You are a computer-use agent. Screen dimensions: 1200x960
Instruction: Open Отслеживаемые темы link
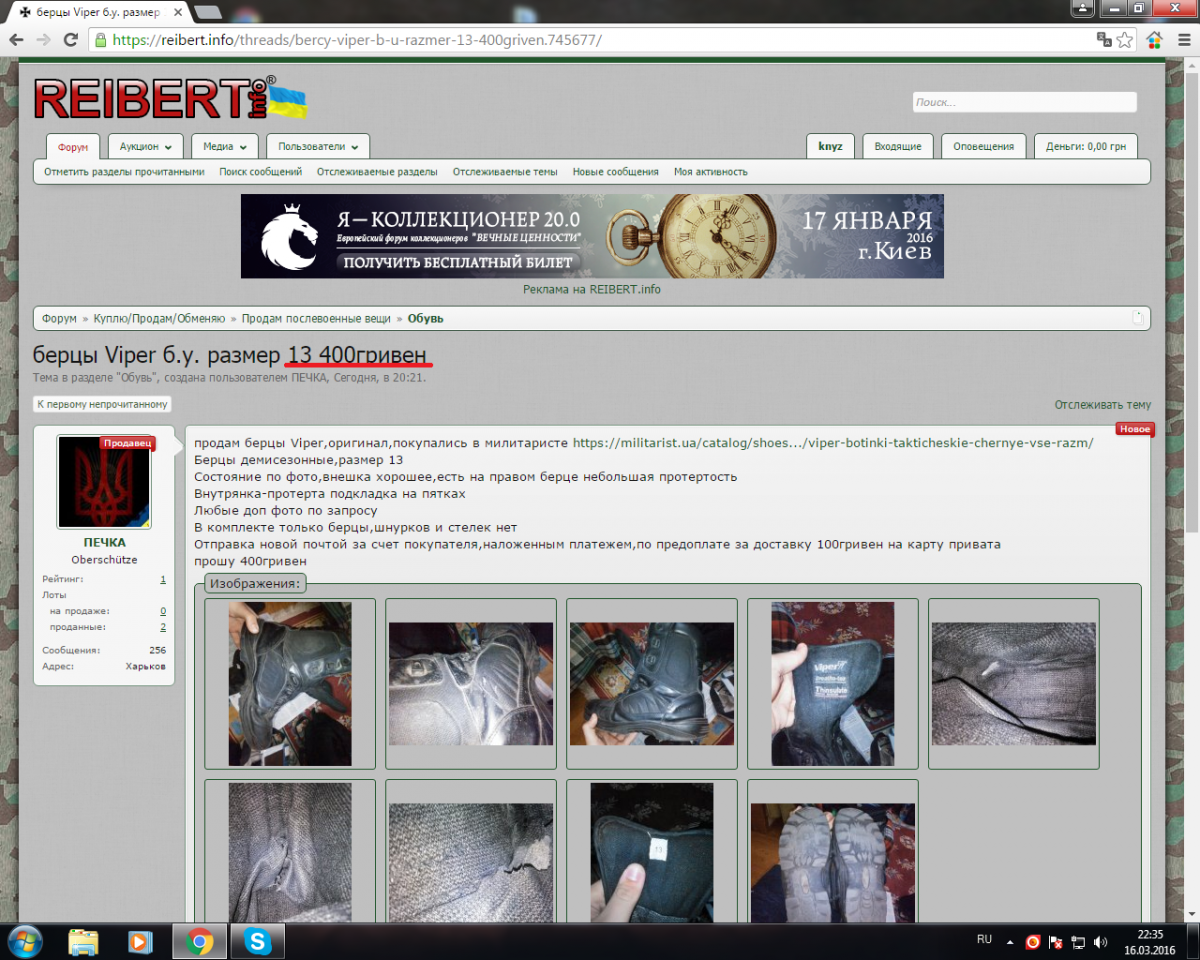pyautogui.click(x=505, y=172)
